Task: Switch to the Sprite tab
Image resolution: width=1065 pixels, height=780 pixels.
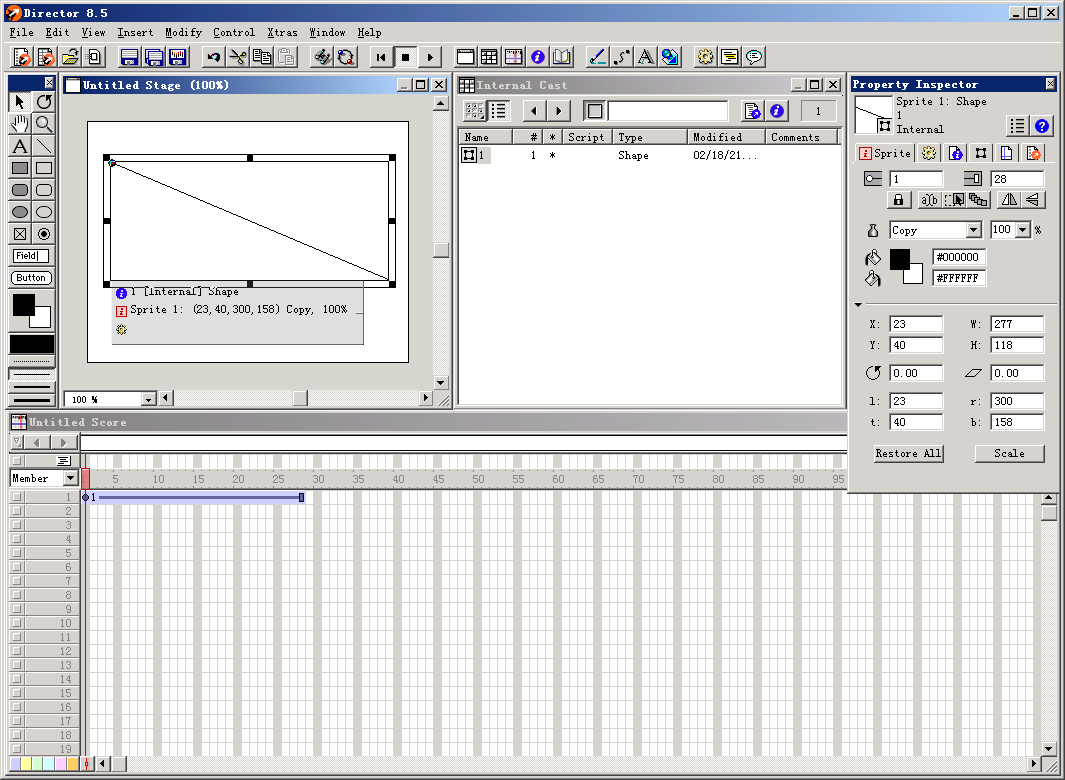Action: [x=884, y=154]
